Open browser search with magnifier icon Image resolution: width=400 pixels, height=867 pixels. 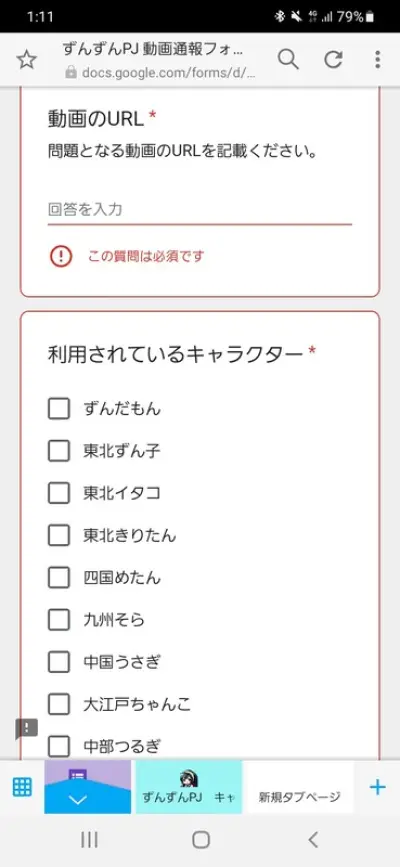pos(288,59)
